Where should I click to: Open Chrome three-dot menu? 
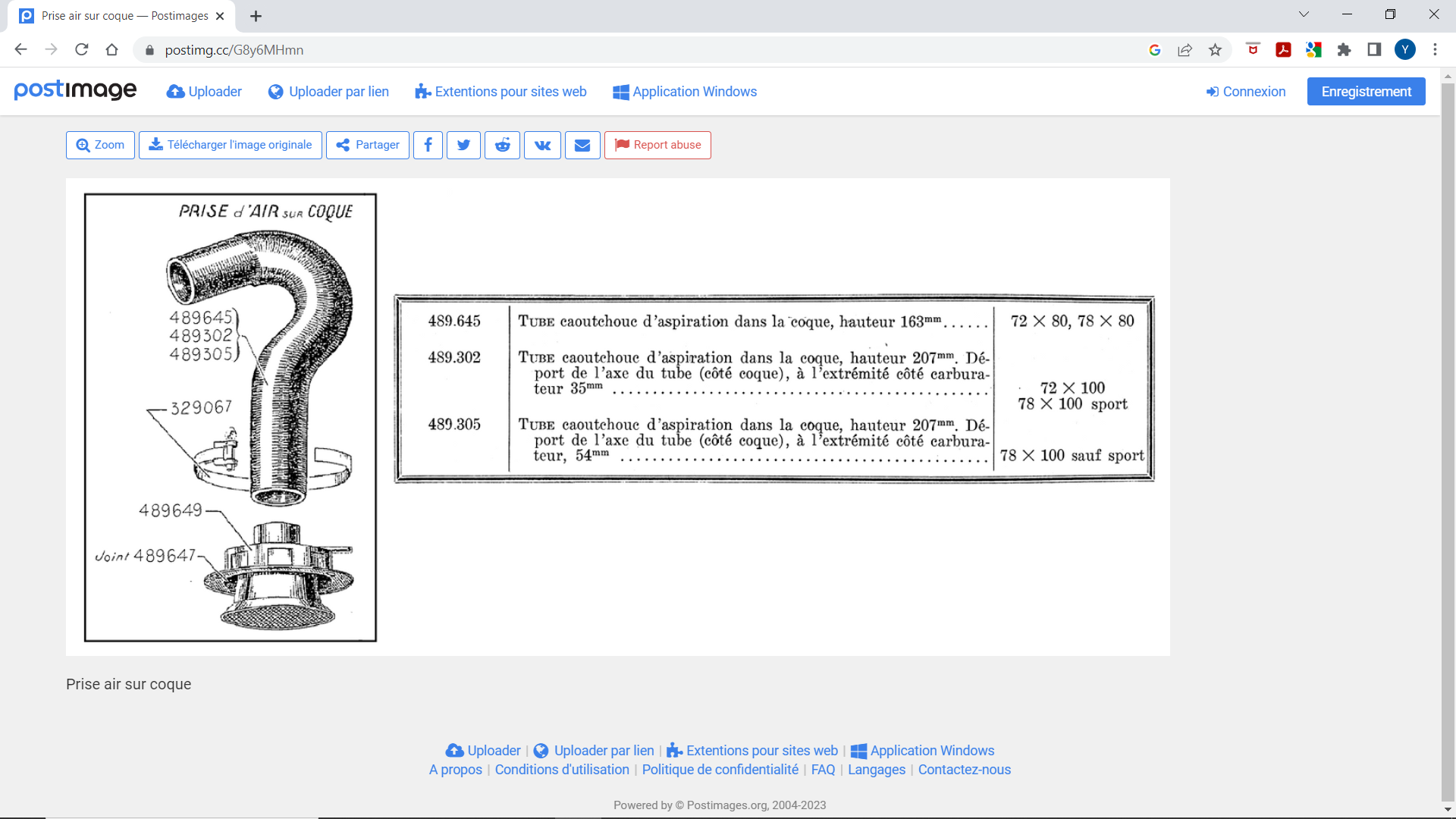click(1435, 50)
